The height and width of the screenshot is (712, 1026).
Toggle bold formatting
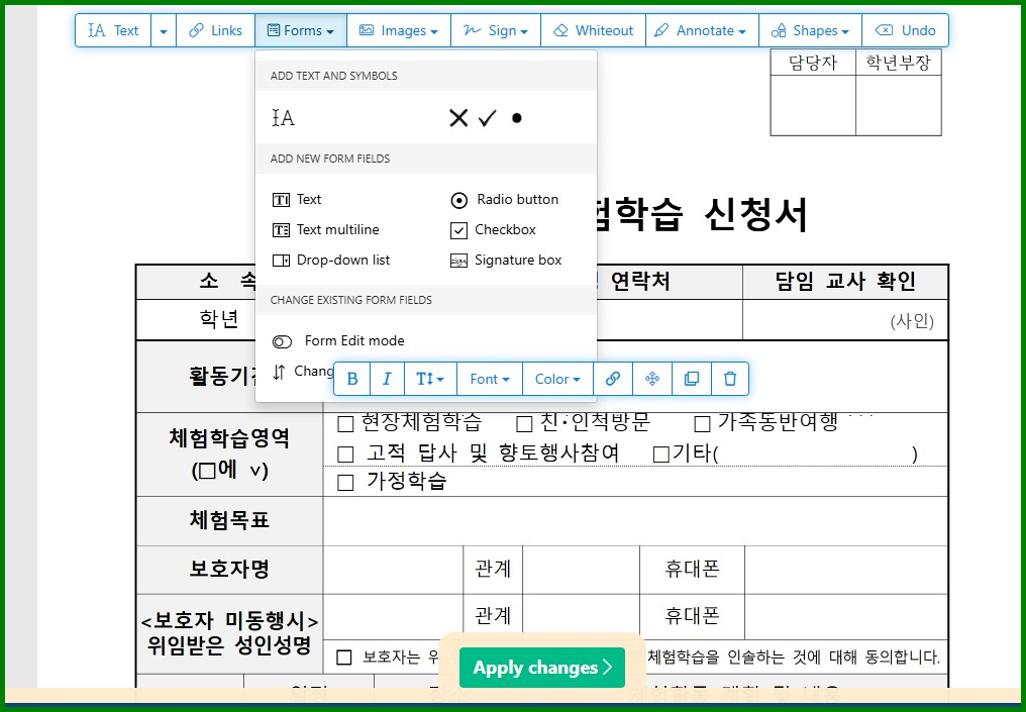click(x=352, y=378)
